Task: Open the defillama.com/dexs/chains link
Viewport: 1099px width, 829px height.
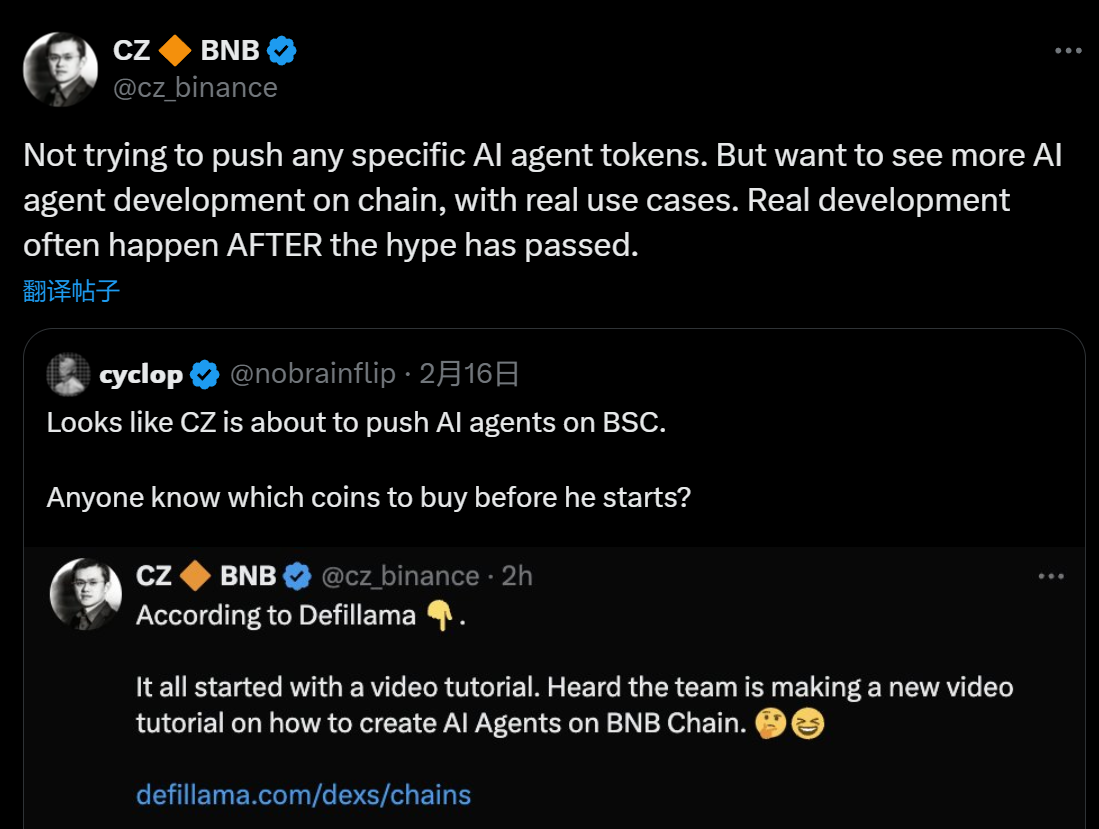Action: pyautogui.click(x=302, y=794)
